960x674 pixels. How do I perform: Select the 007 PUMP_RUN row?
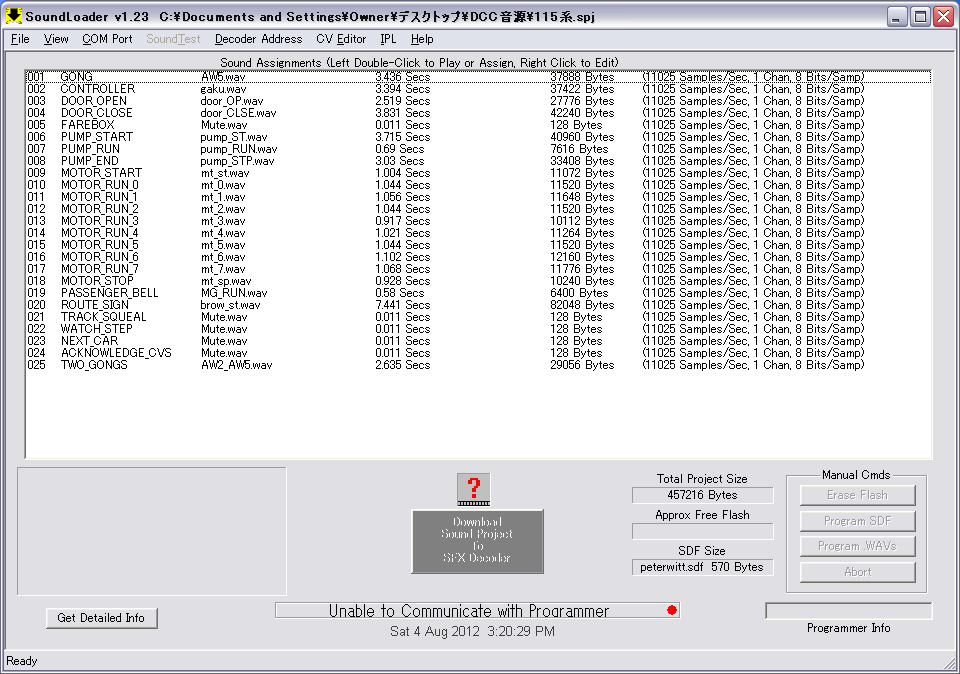[478, 149]
